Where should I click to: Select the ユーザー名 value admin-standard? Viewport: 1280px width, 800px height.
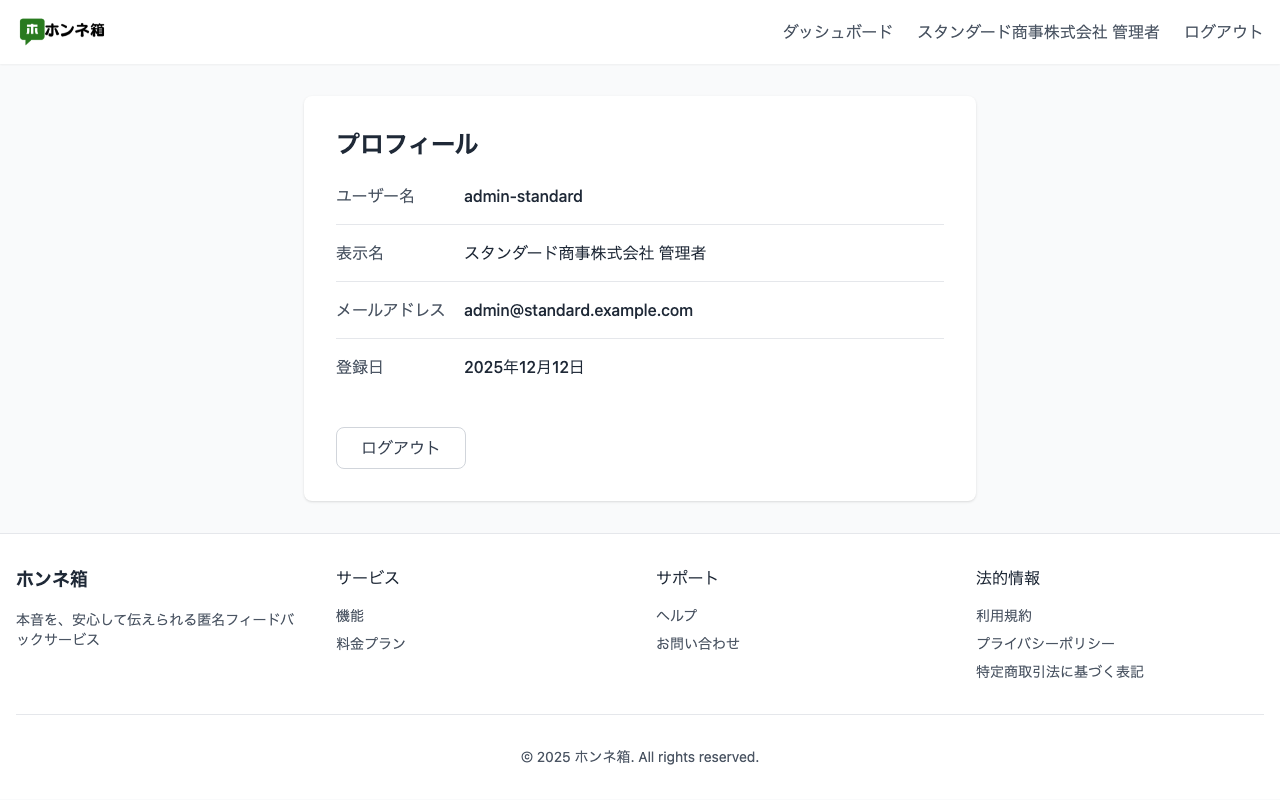(523, 196)
